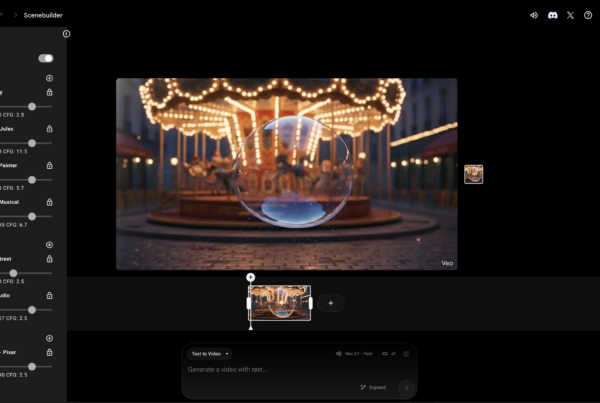Select the carousel clip thumbnail in timeline
Viewport: 600px width, 403px height.
click(x=280, y=303)
